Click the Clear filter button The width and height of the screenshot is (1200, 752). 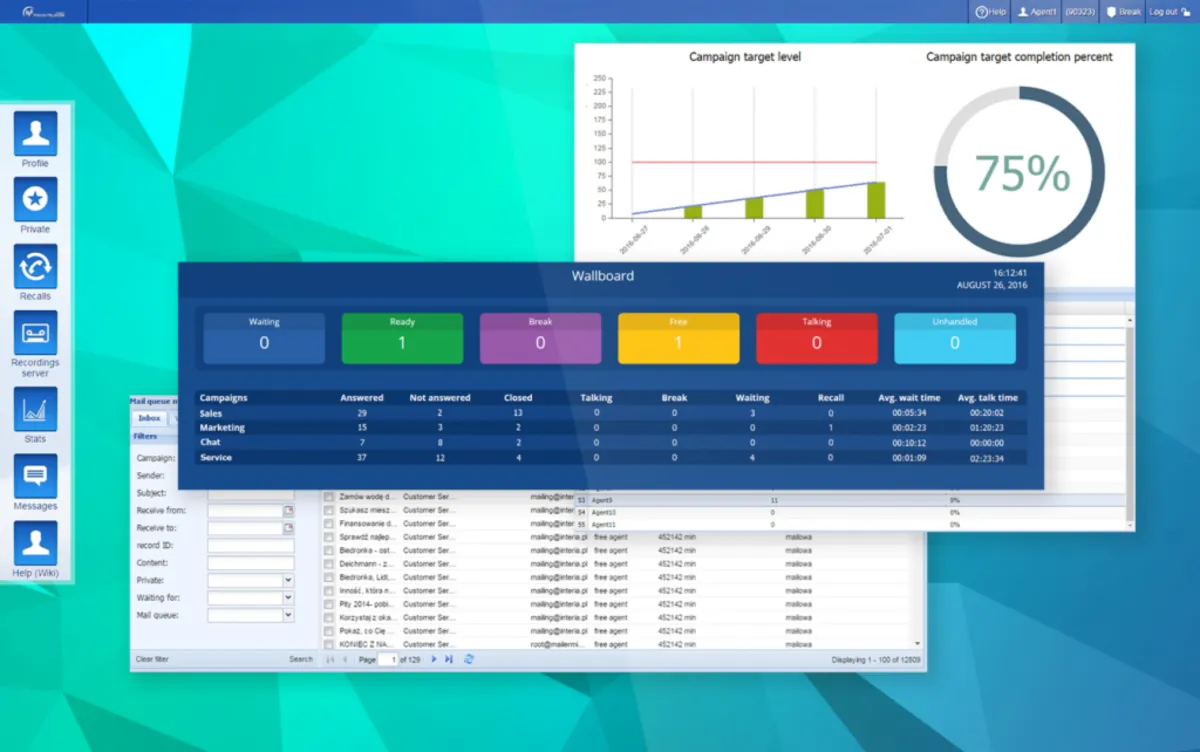point(152,659)
